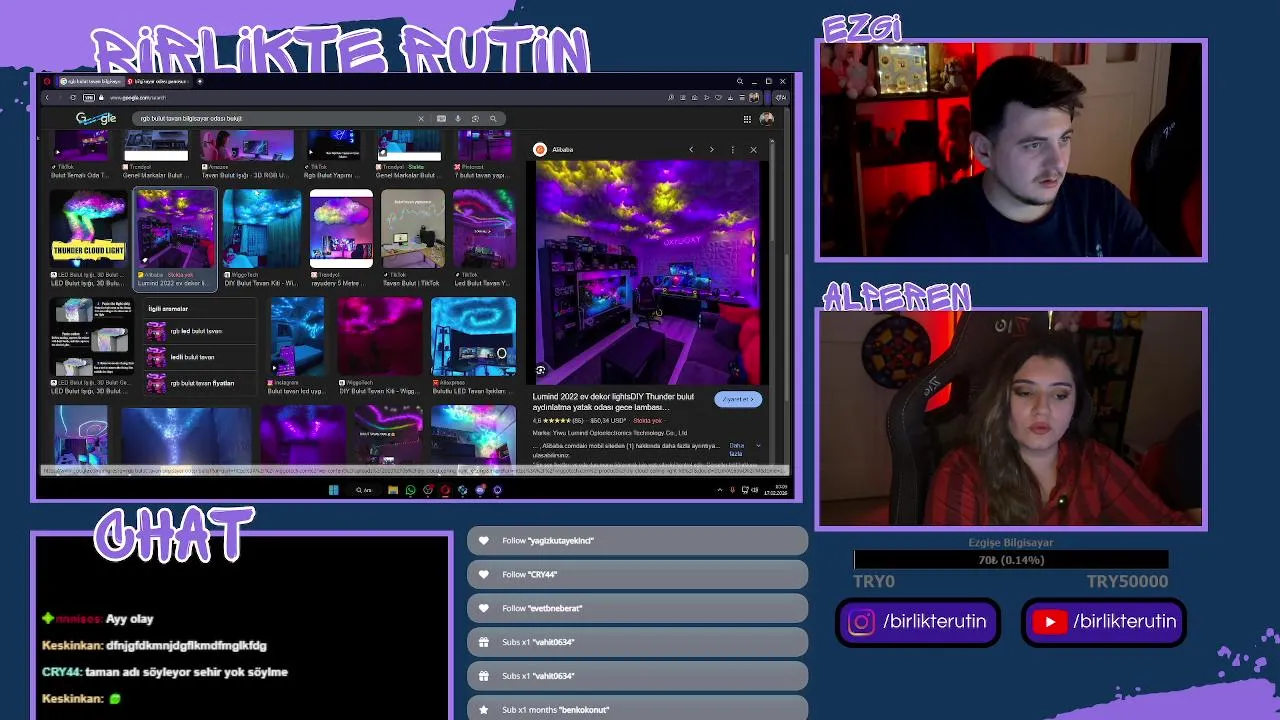Open the browser tab-search magnifier icon

[740, 81]
